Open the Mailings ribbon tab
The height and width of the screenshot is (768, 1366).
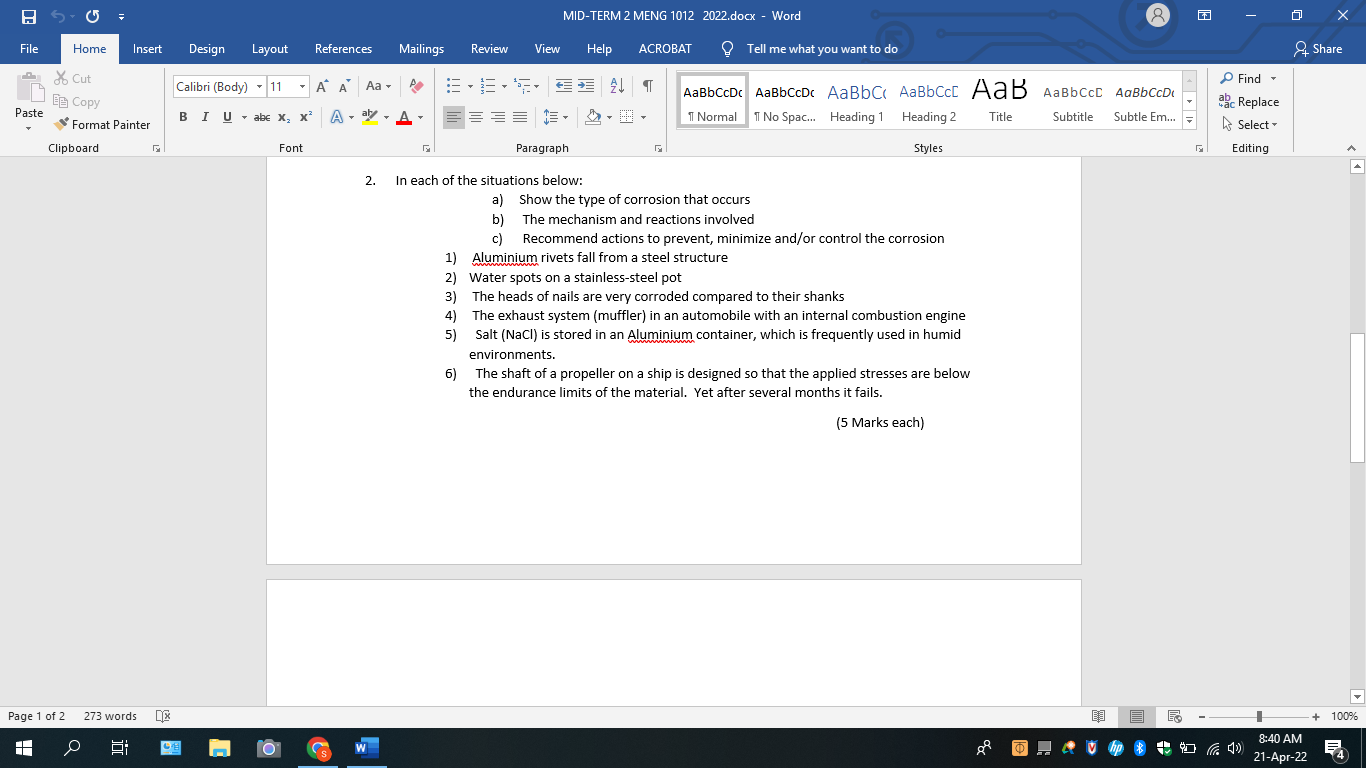(x=421, y=48)
